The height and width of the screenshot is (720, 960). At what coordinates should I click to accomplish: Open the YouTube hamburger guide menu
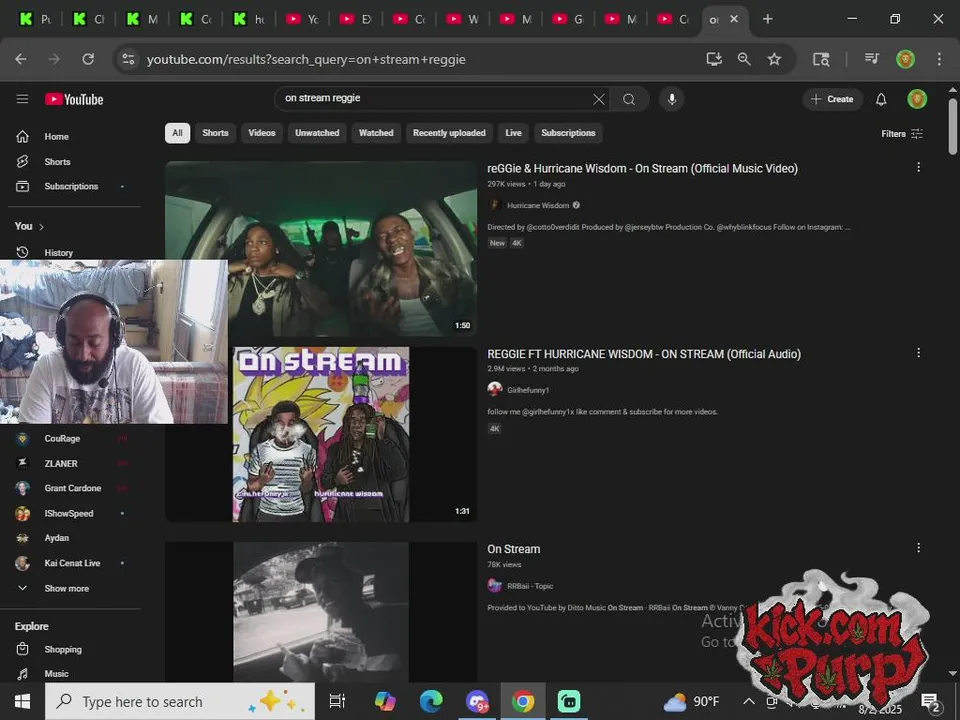(23, 99)
